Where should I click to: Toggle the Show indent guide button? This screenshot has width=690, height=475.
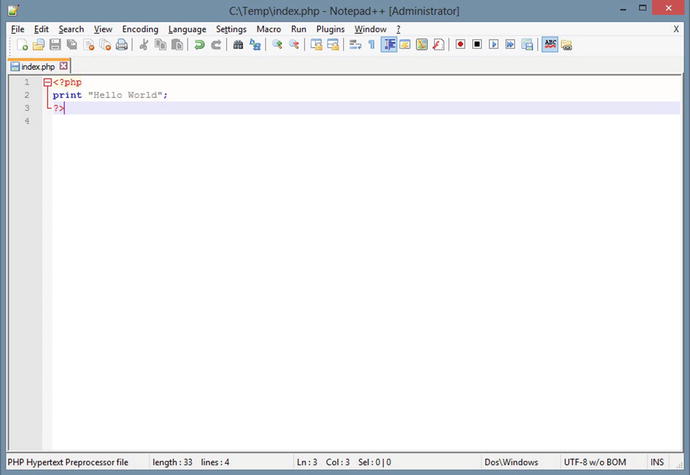pyautogui.click(x=389, y=45)
